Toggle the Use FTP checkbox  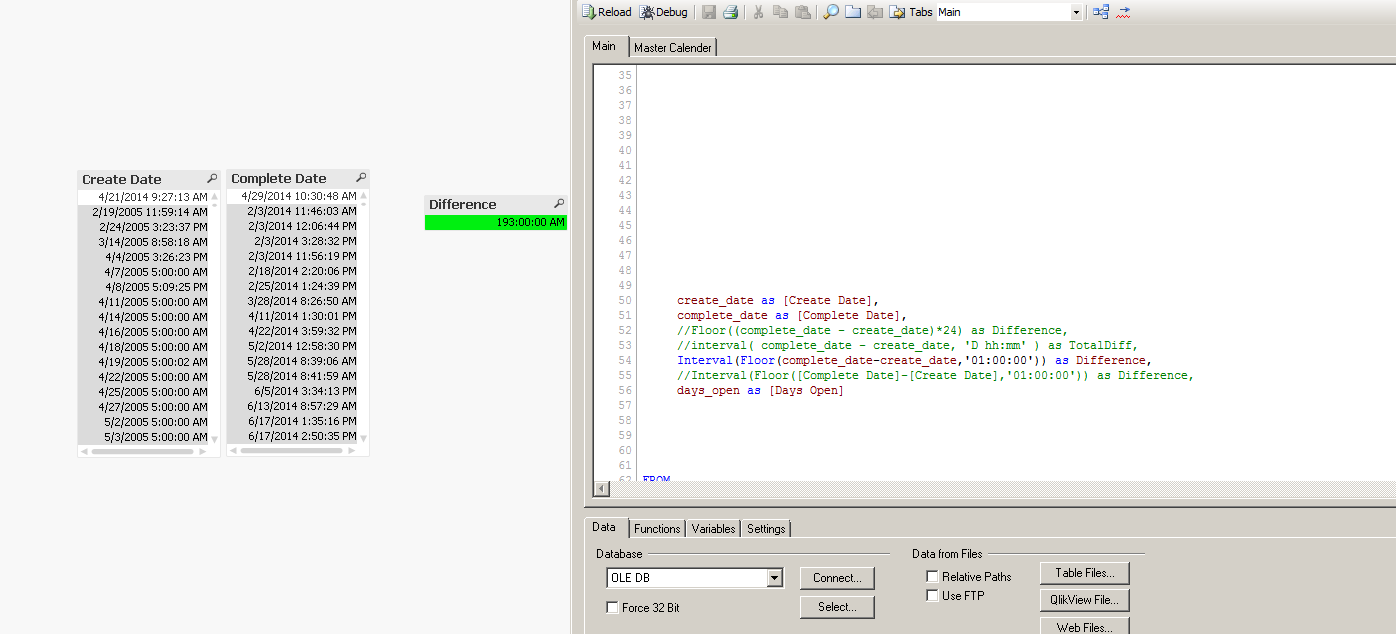pyautogui.click(x=932, y=596)
